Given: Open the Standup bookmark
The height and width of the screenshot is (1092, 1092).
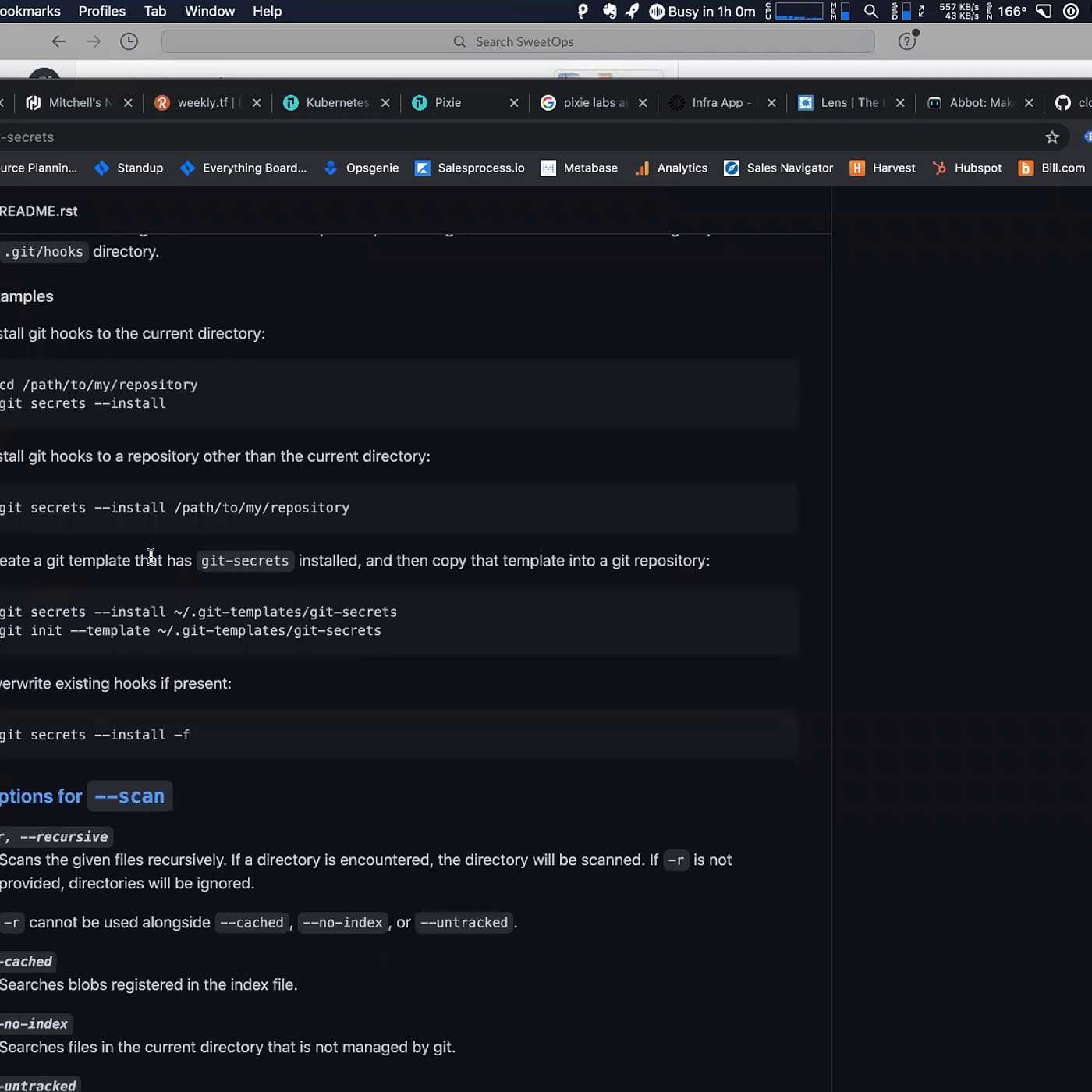Looking at the screenshot, I should pyautogui.click(x=129, y=168).
